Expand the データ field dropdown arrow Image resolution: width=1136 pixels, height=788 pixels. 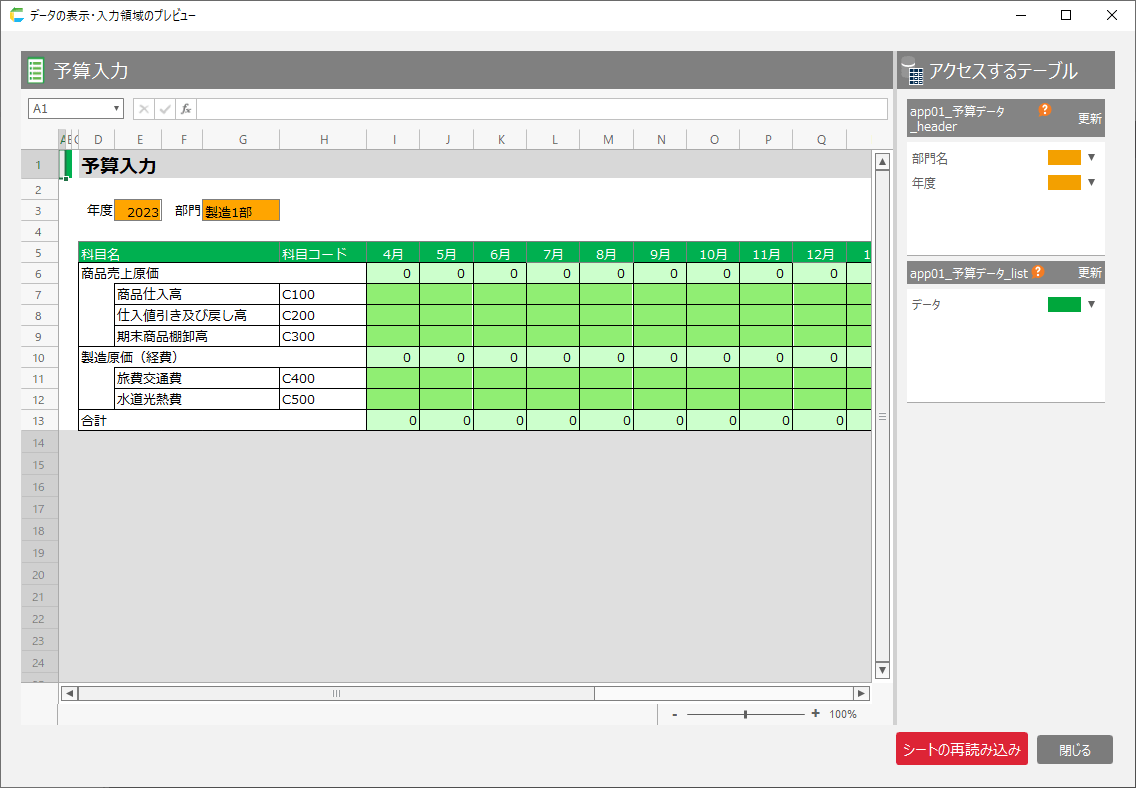pos(1092,304)
